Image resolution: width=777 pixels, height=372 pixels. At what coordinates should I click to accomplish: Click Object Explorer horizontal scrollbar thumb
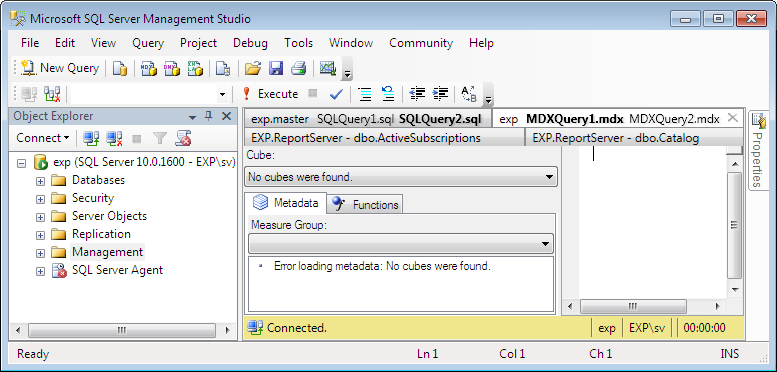(x=121, y=330)
